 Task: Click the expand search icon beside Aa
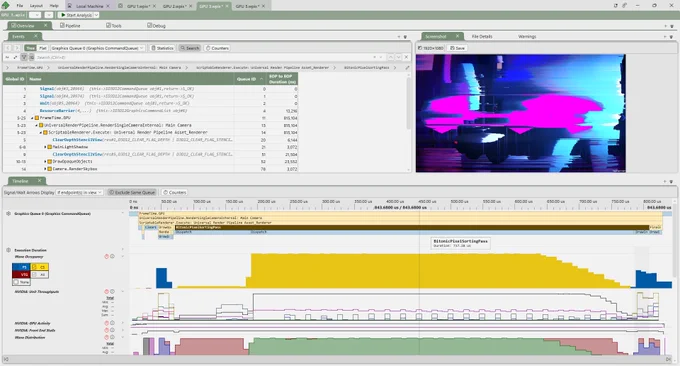[15, 57]
